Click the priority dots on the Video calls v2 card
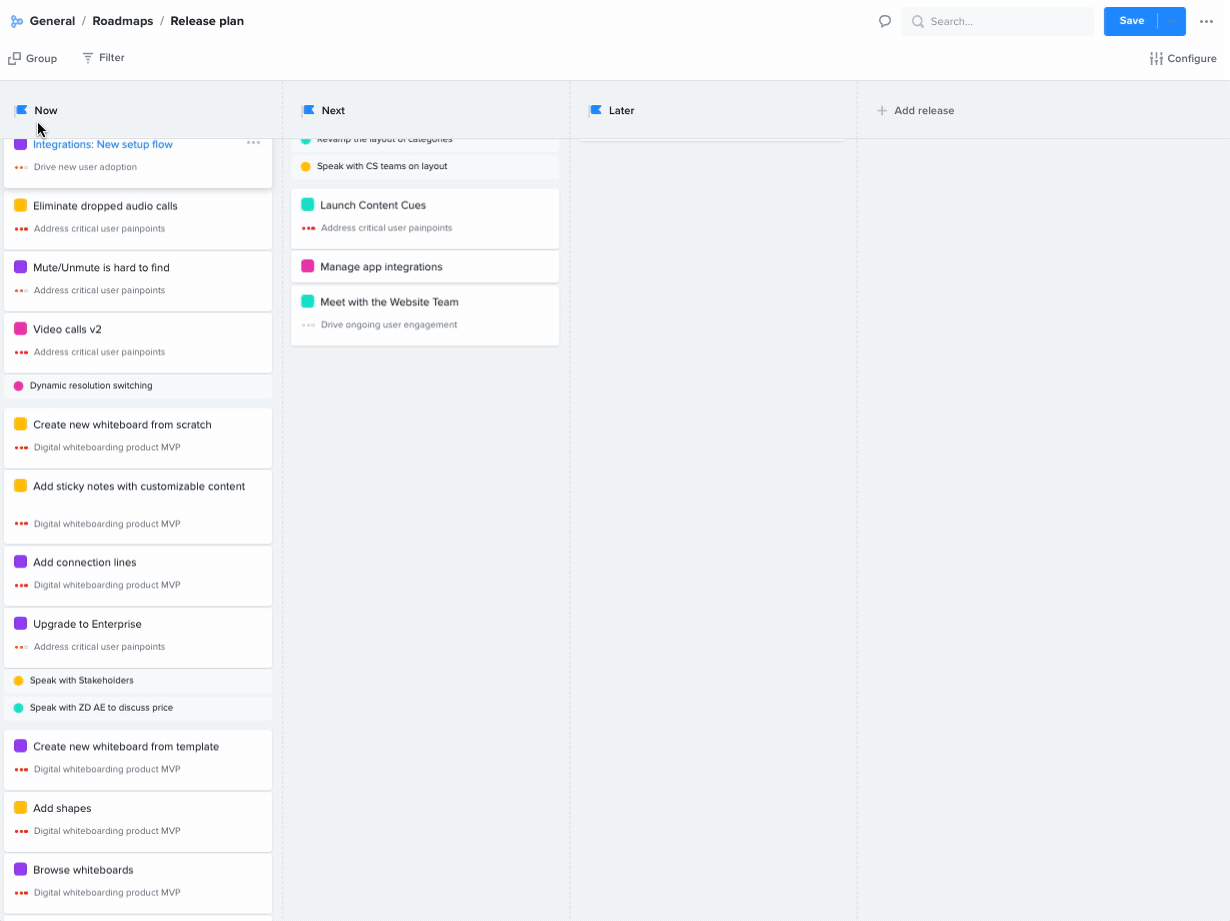Image resolution: width=1230 pixels, height=921 pixels. pyautogui.click(x=21, y=352)
